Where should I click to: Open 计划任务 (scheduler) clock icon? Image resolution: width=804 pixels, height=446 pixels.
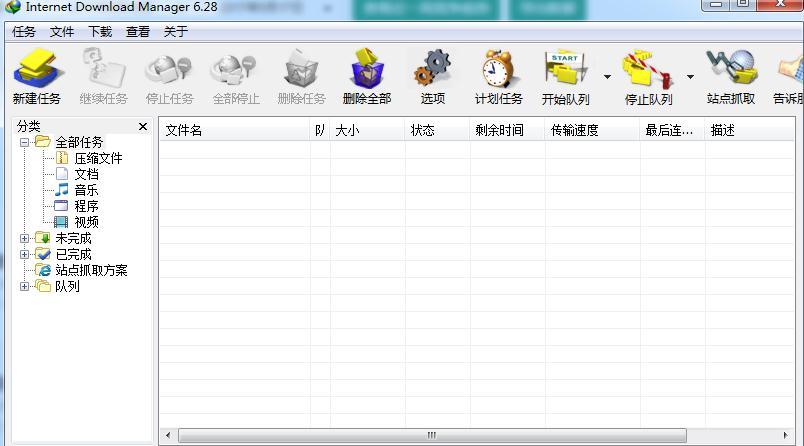pyautogui.click(x=498, y=69)
